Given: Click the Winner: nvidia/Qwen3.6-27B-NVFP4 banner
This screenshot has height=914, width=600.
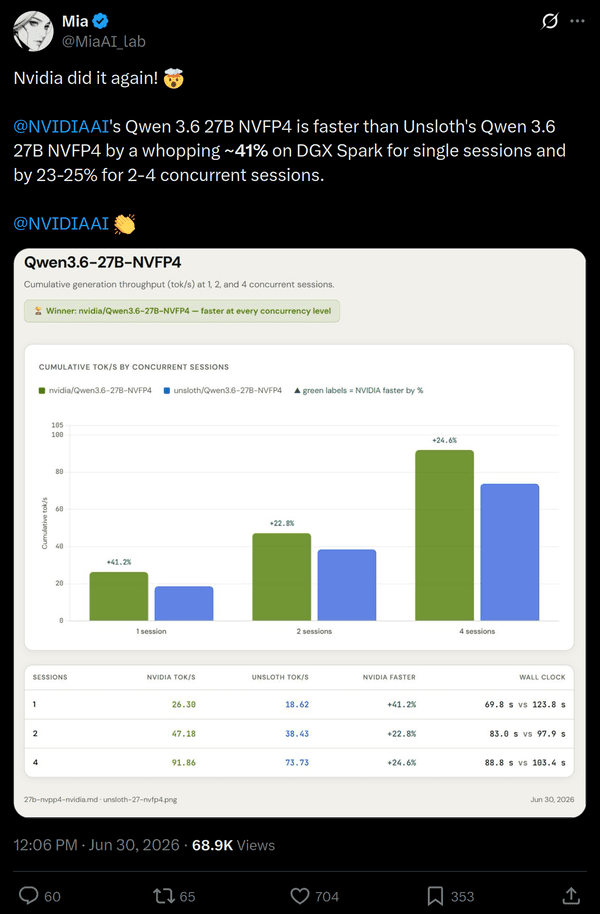Looking at the screenshot, I should (x=182, y=311).
